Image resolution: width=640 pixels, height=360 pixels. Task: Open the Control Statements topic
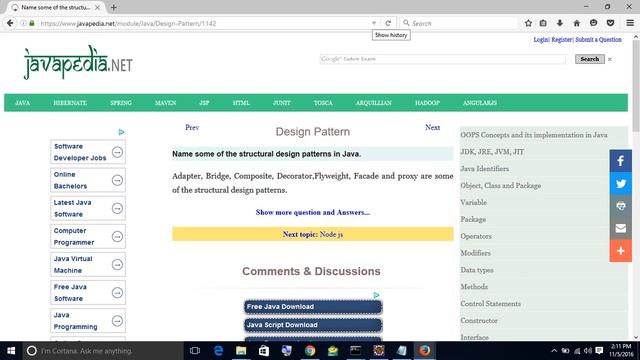[x=490, y=303]
